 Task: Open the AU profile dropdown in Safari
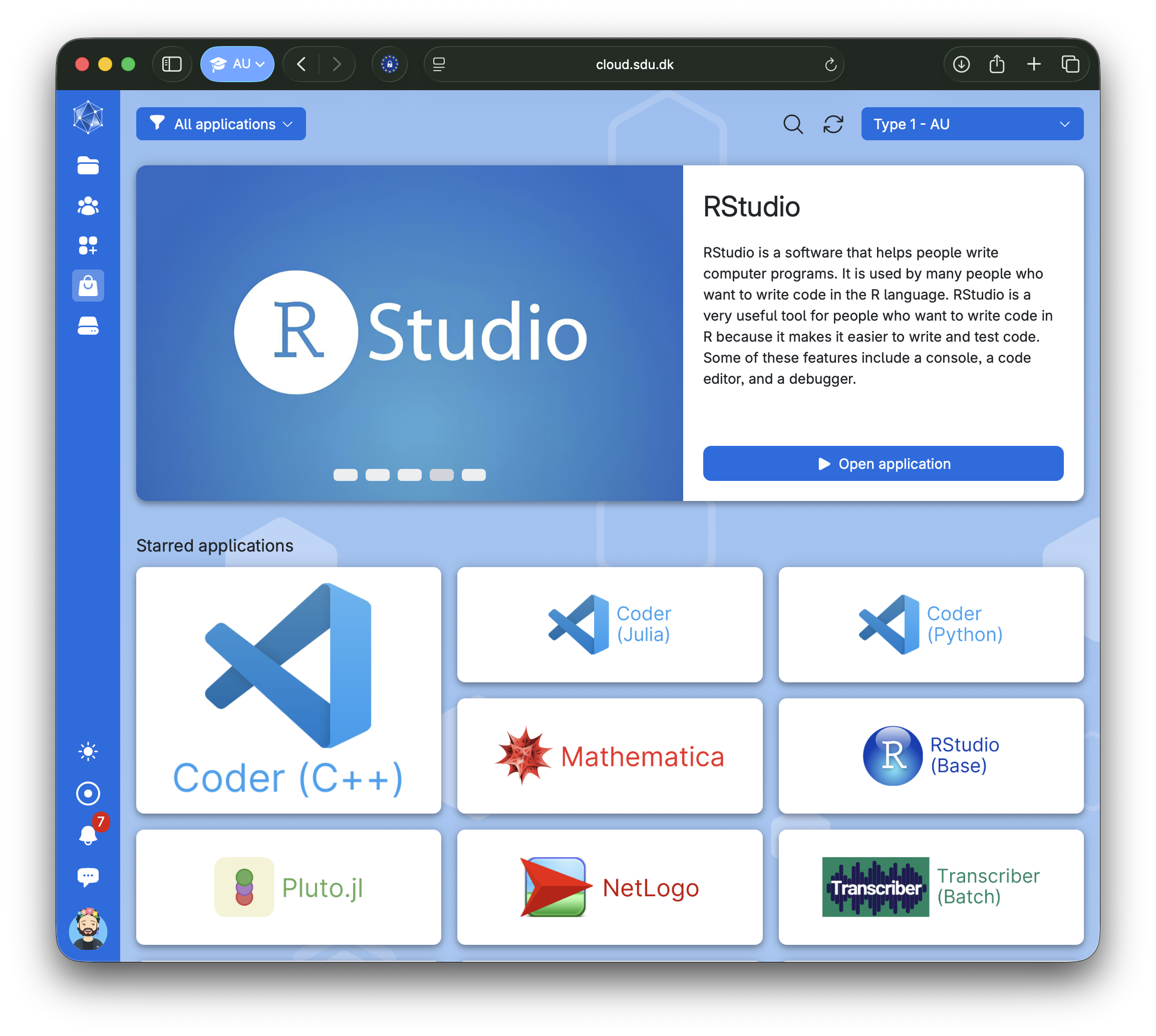(x=237, y=64)
